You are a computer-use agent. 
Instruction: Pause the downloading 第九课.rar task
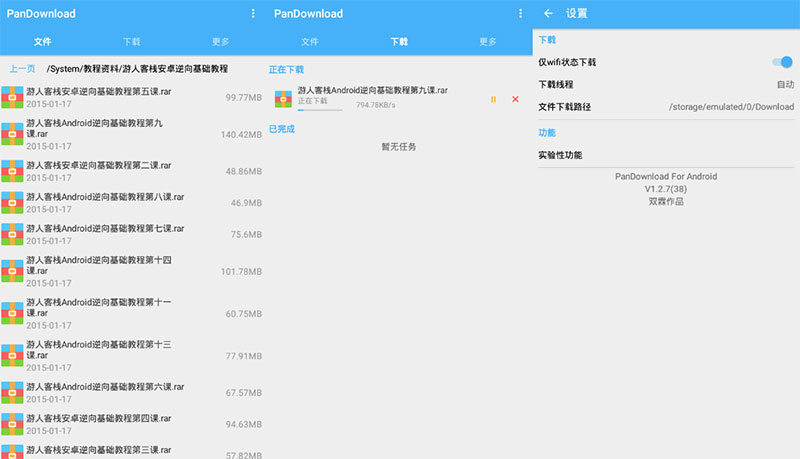[x=493, y=99]
